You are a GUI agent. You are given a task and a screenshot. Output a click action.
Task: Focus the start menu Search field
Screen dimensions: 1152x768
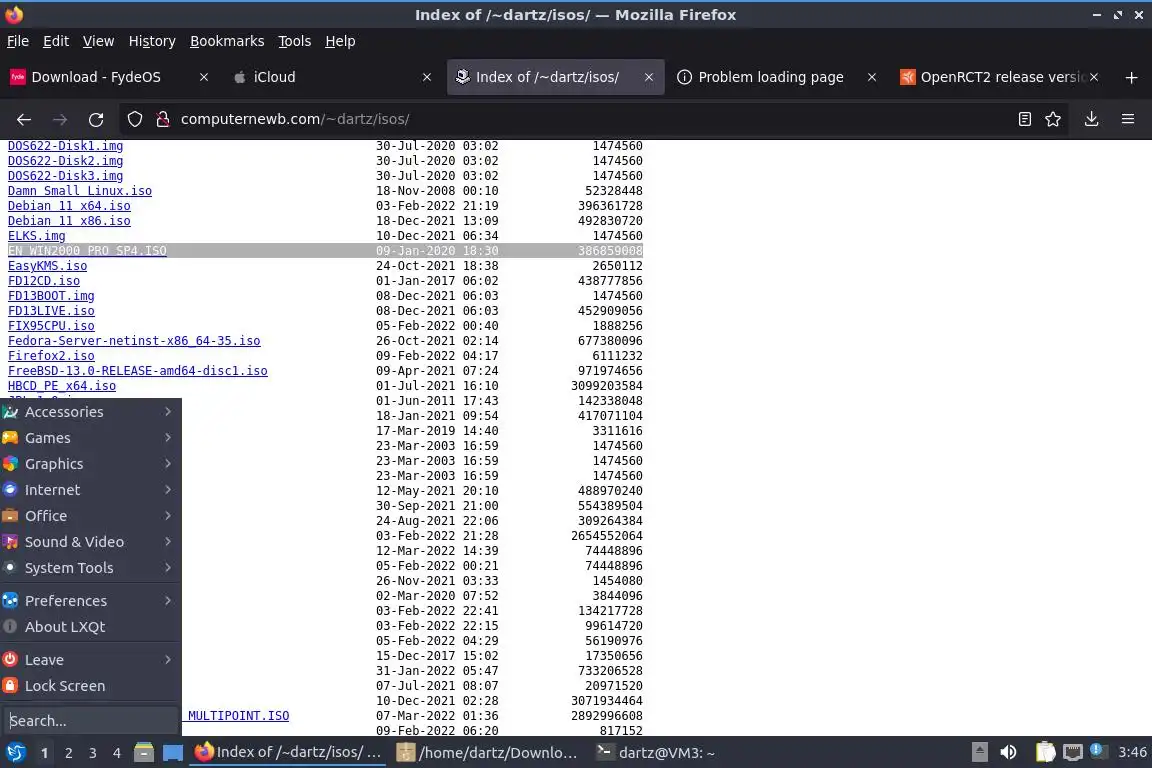(x=90, y=721)
